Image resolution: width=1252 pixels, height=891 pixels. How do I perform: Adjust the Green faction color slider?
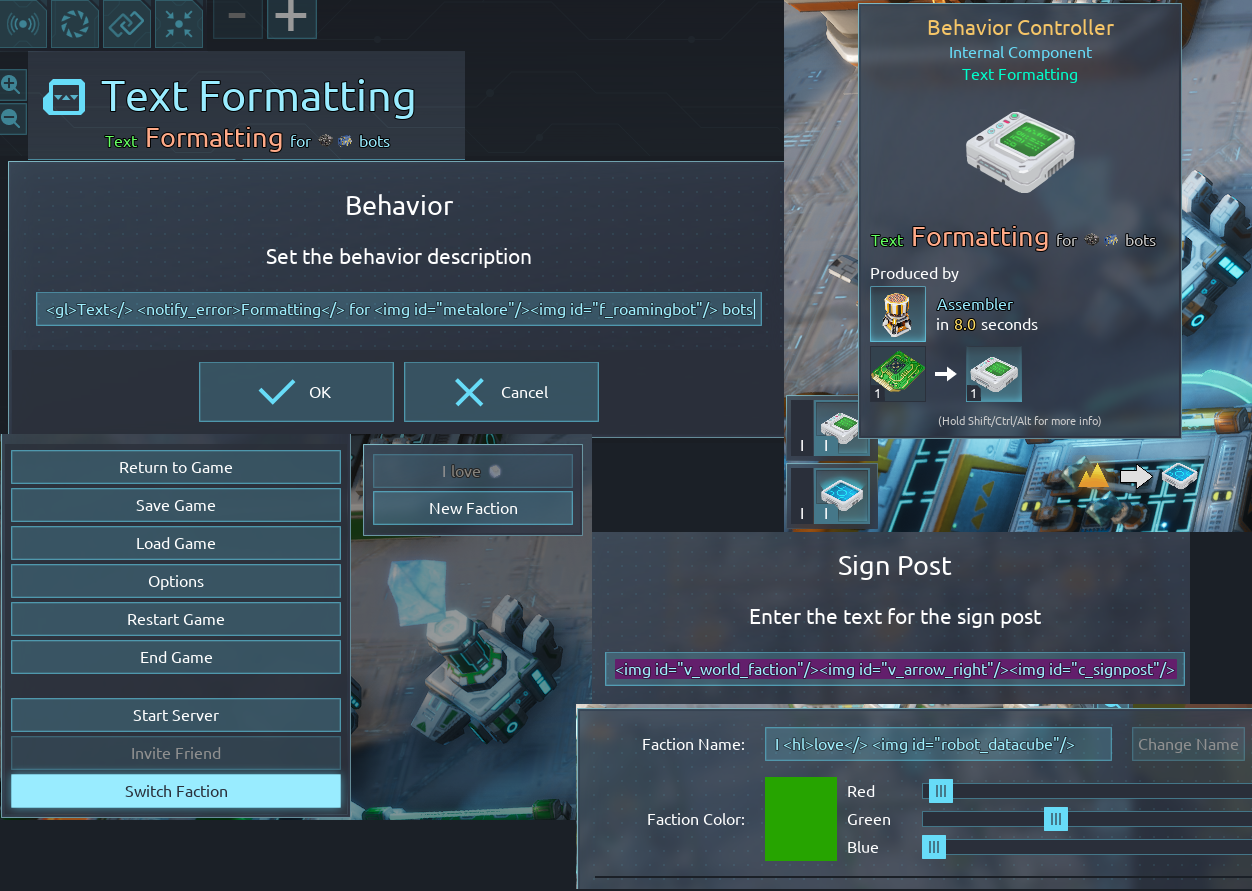click(x=1055, y=820)
